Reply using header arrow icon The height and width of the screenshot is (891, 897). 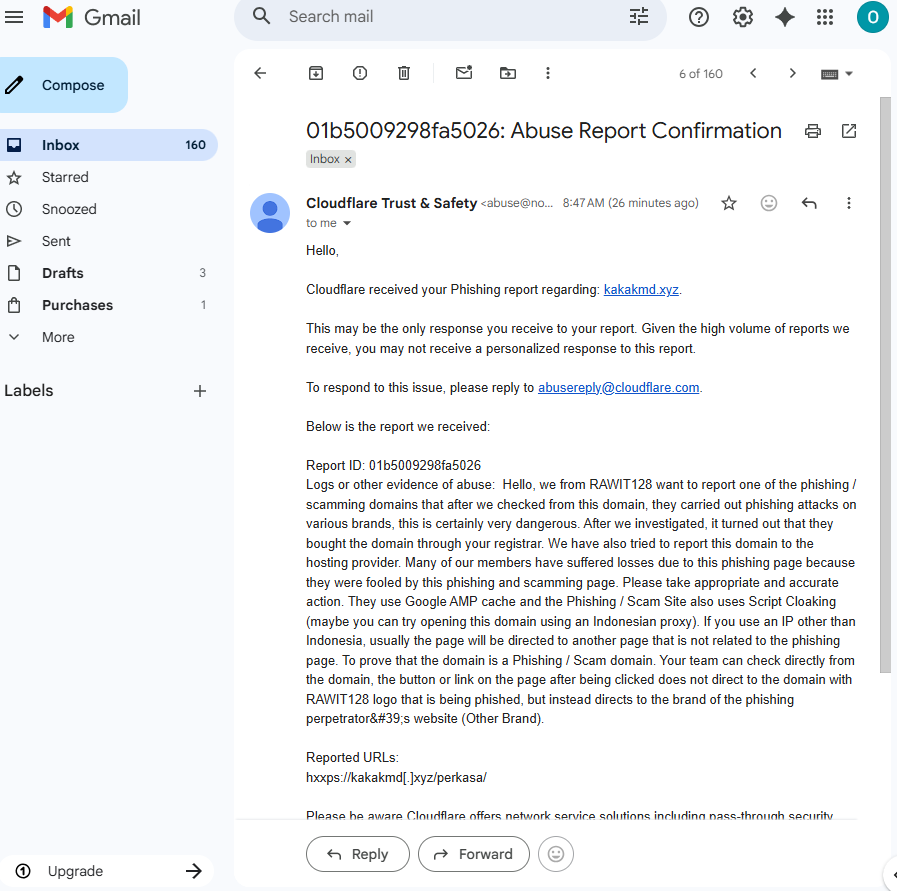click(809, 203)
